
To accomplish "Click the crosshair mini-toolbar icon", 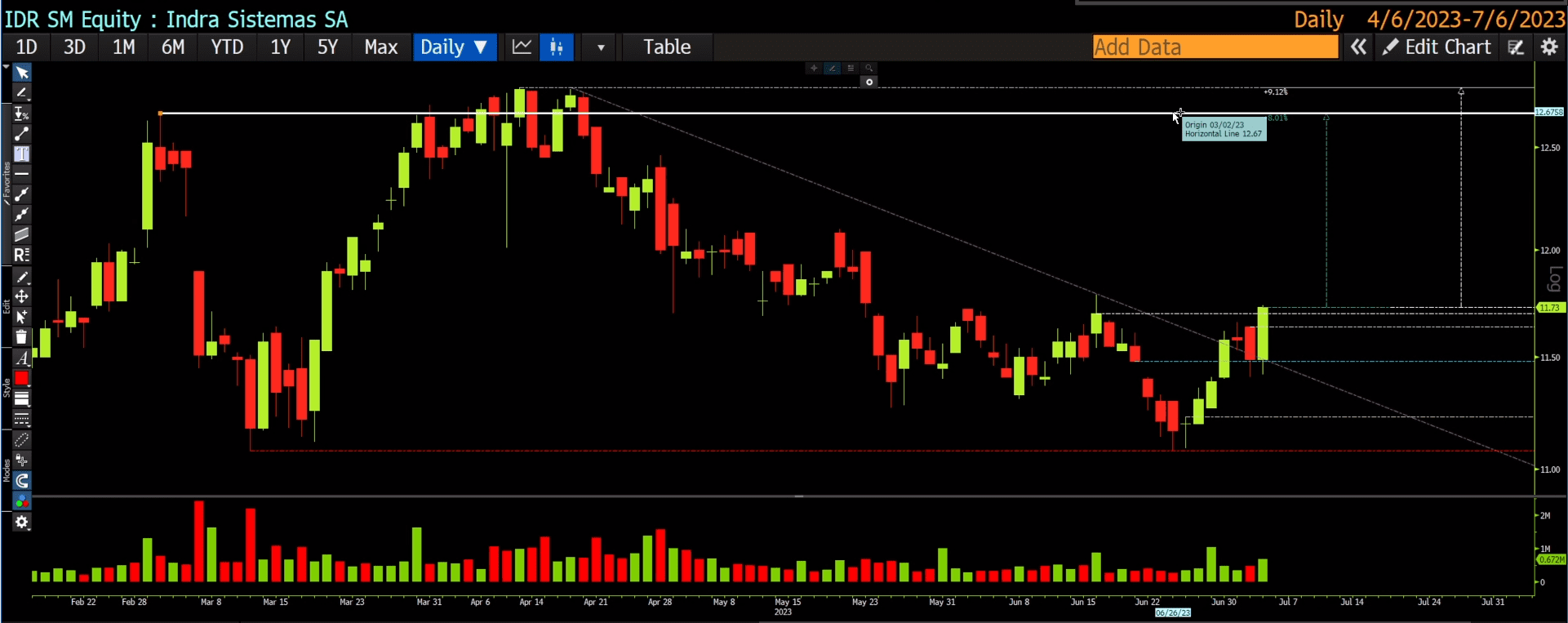I will [814, 69].
